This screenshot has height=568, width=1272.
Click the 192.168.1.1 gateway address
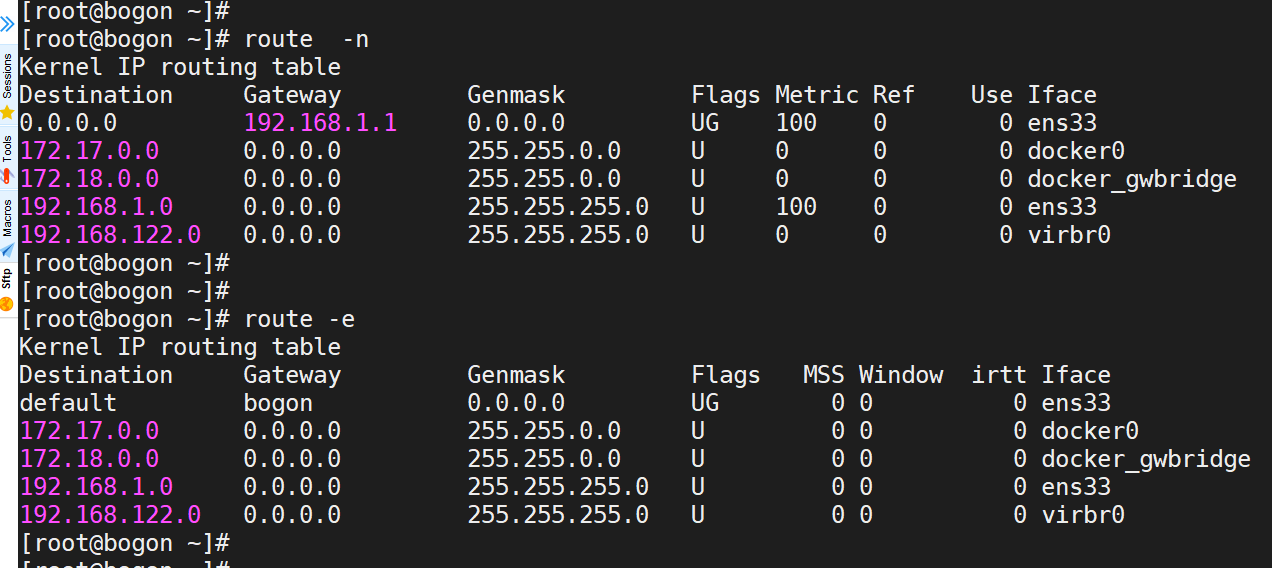point(320,123)
